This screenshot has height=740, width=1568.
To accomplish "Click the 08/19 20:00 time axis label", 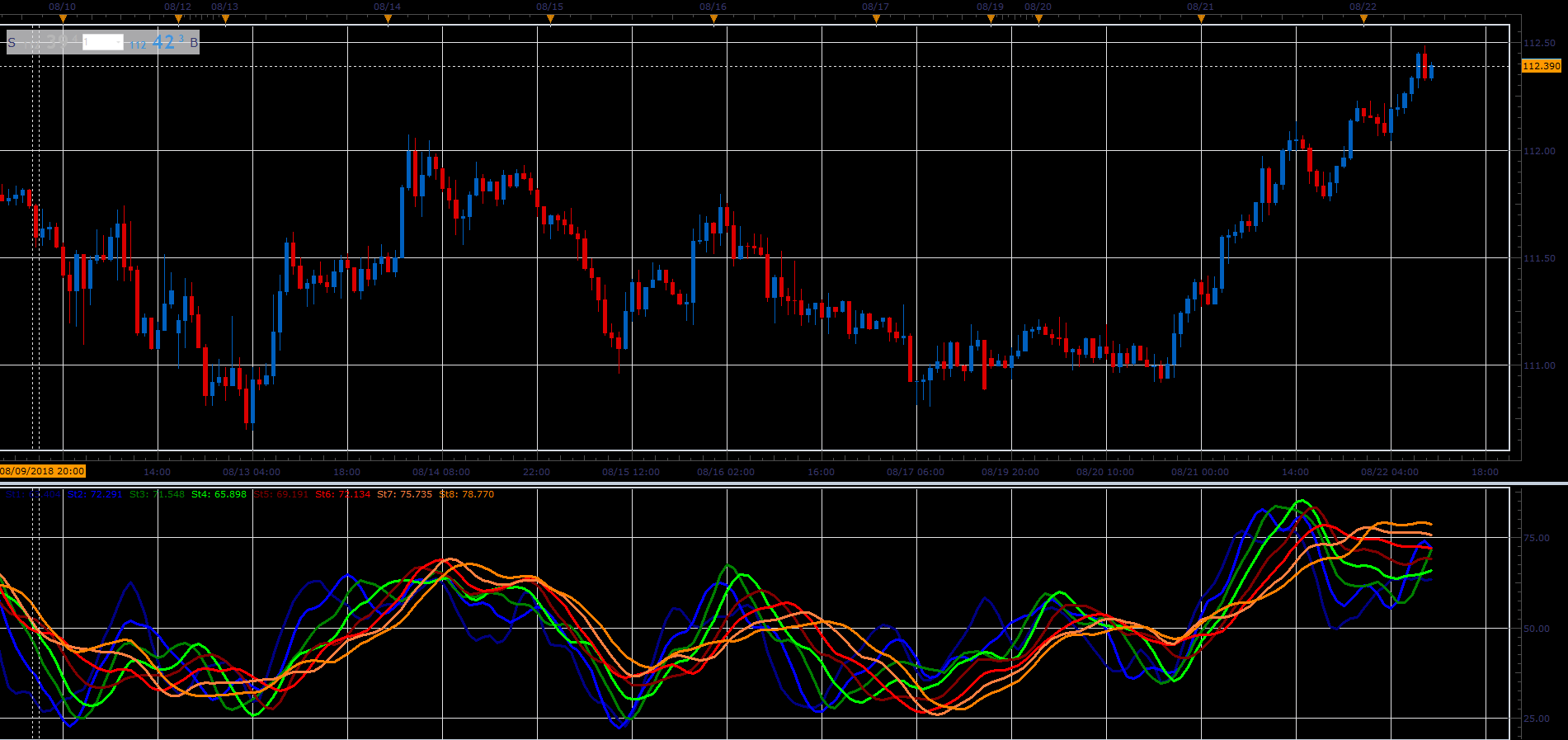I will coord(1010,472).
